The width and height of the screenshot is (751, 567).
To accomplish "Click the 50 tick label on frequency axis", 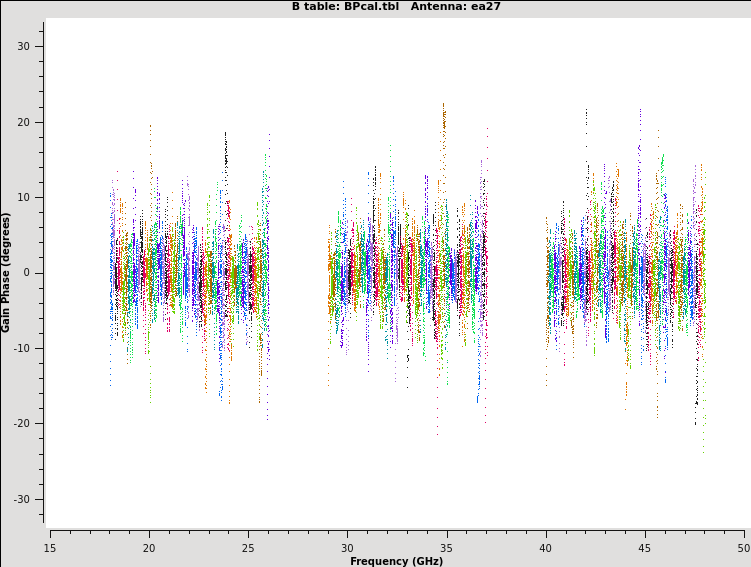I will pyautogui.click(x=743, y=547).
